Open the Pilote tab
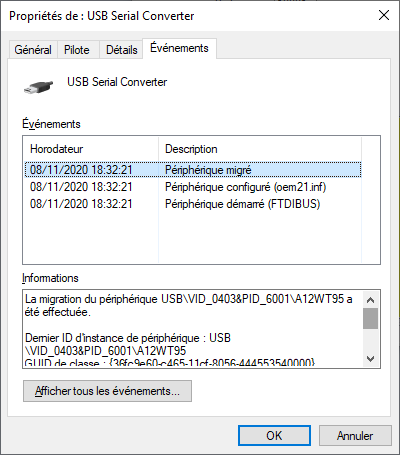The image size is (402, 456). [x=77, y=50]
